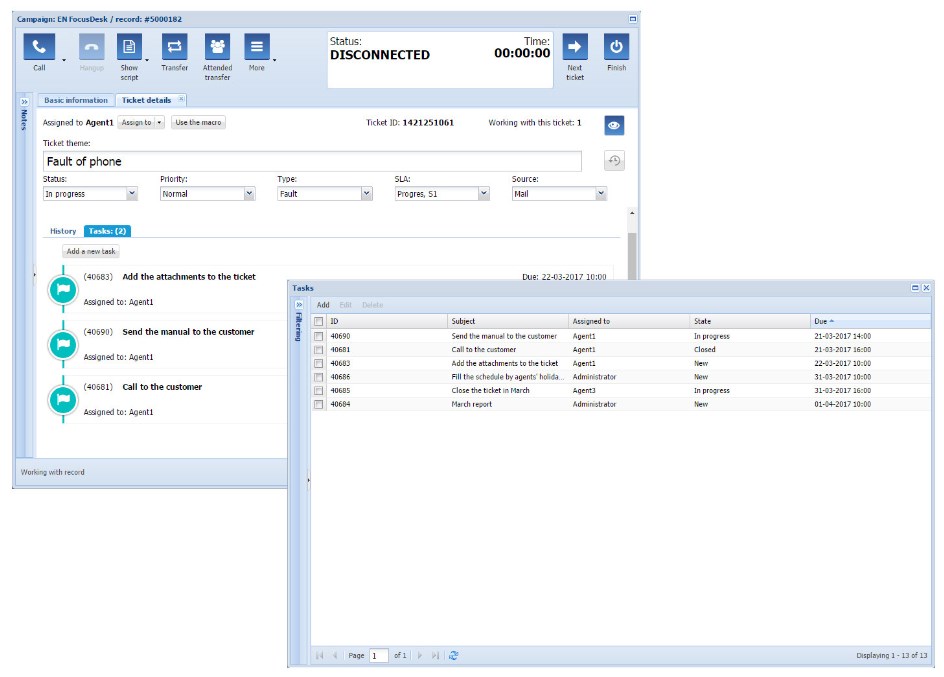
Task: Open the SLA dropdown Progres, S1
Action: point(441,194)
